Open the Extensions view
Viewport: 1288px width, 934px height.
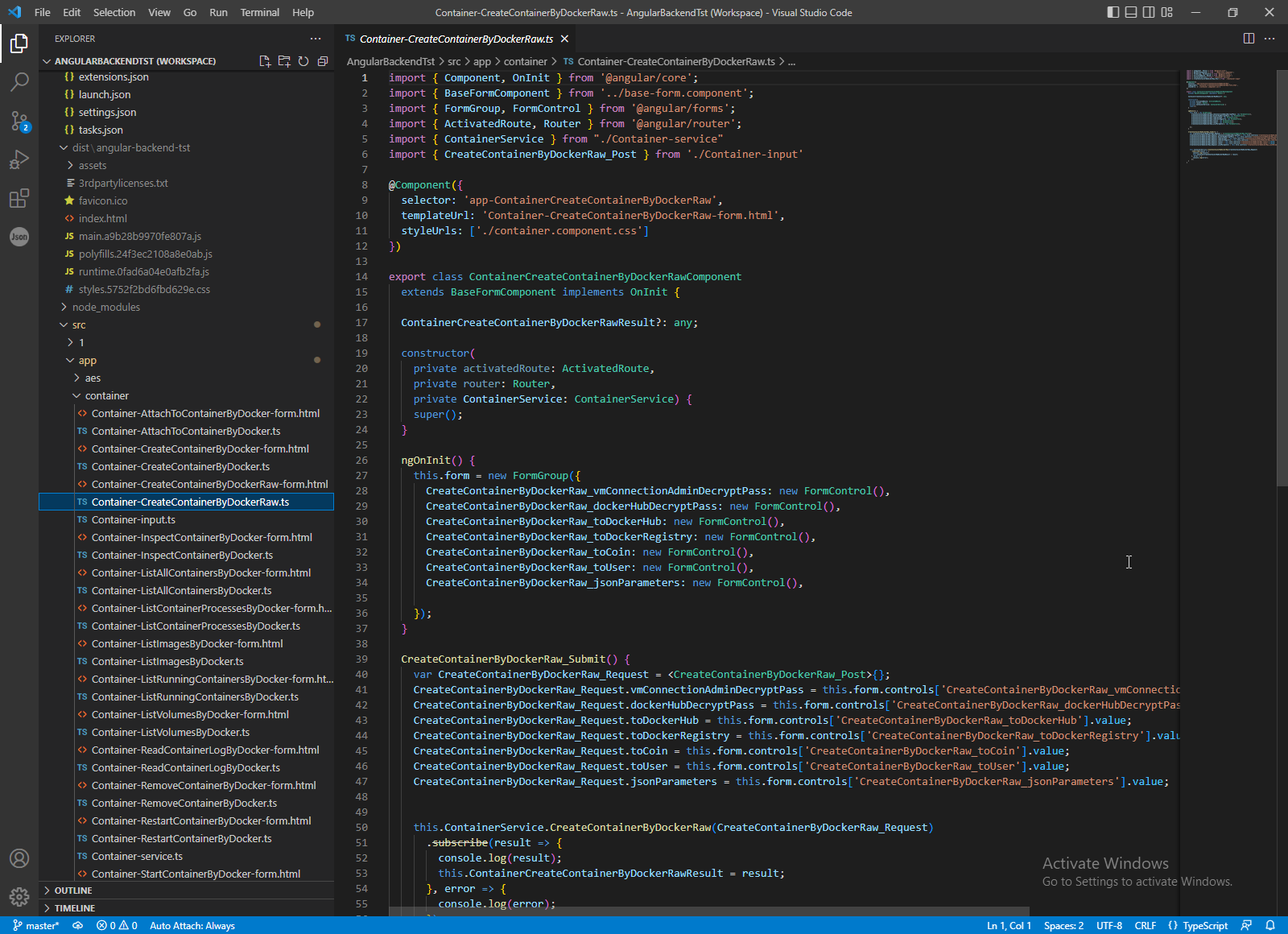tap(19, 198)
